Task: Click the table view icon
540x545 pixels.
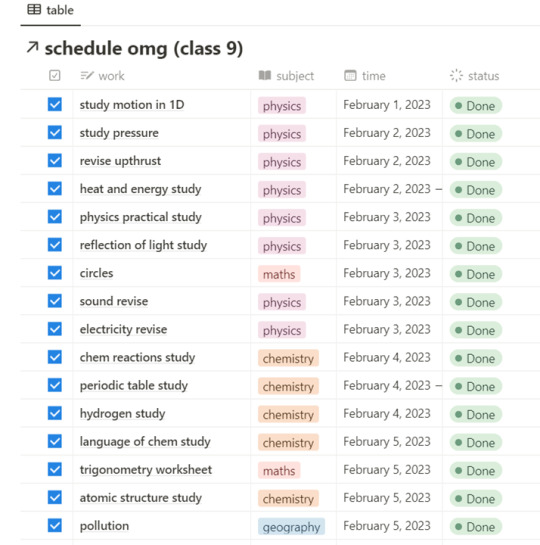Action: coord(34,9)
